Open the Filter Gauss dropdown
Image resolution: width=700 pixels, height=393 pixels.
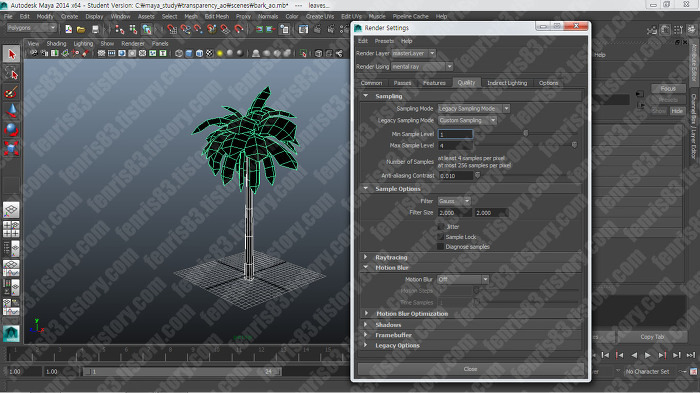454,201
